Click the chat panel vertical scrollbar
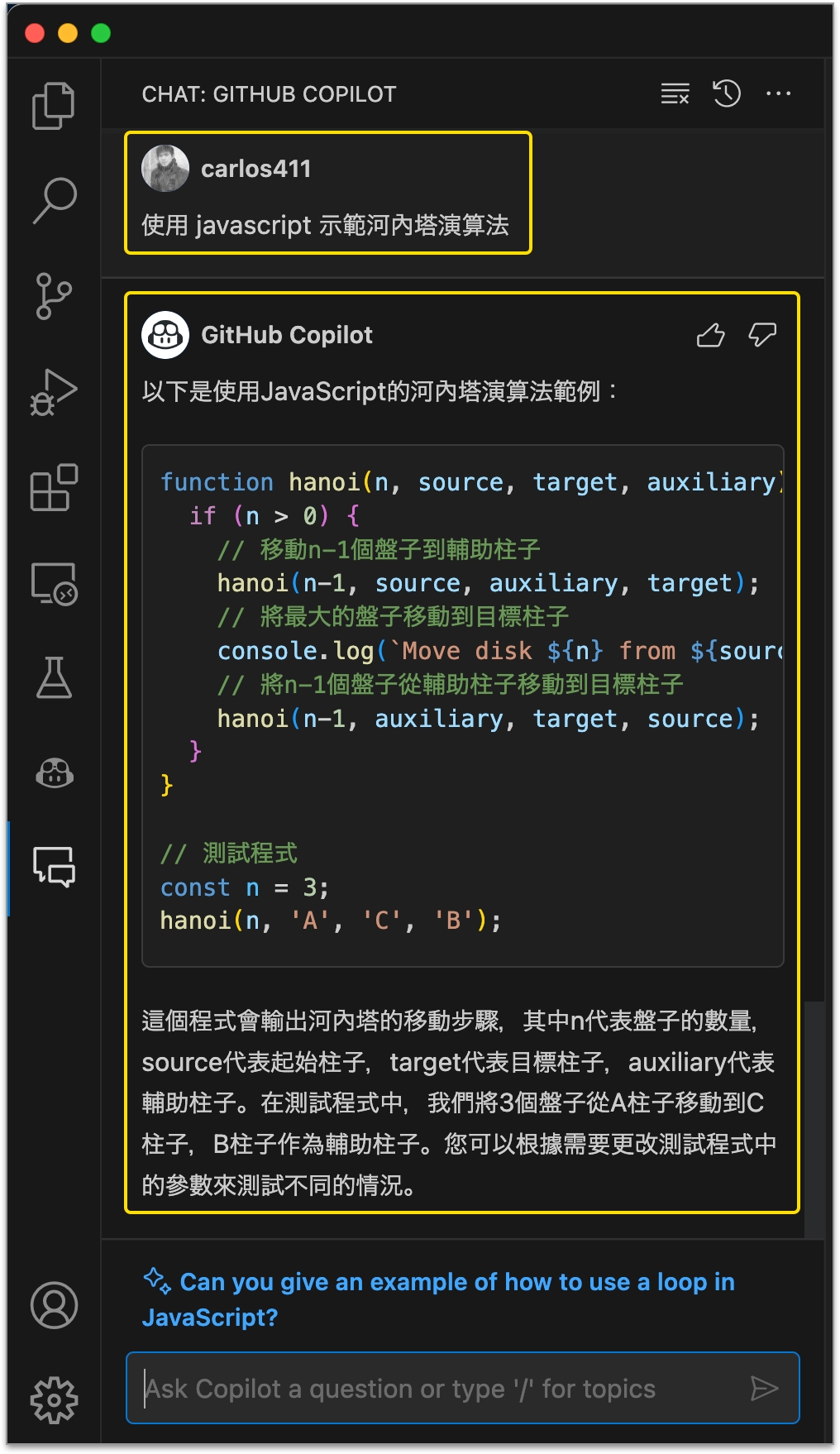The height and width of the screenshot is (1454, 840). 814,1118
